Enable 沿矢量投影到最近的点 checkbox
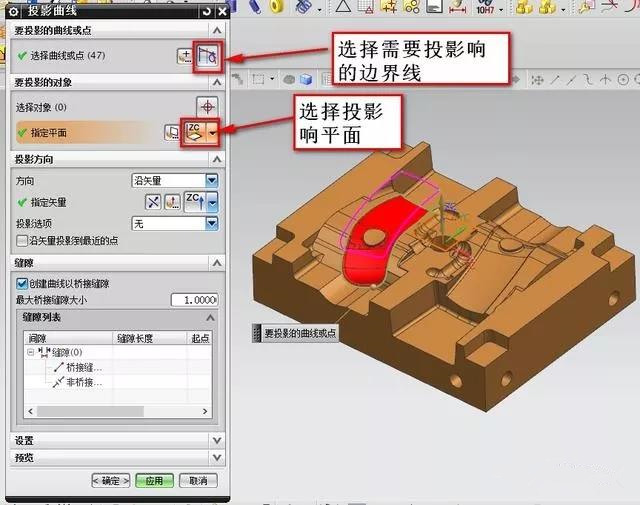Screen dimensions: 640x505 22,241
